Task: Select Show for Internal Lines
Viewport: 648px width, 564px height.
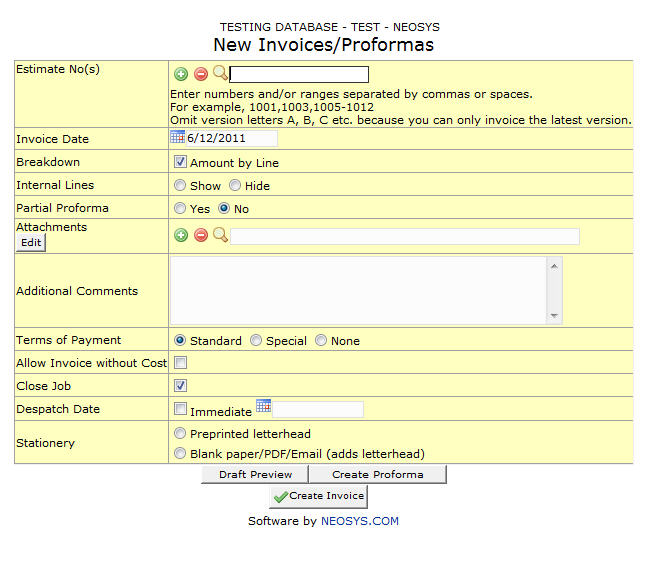Action: point(180,185)
